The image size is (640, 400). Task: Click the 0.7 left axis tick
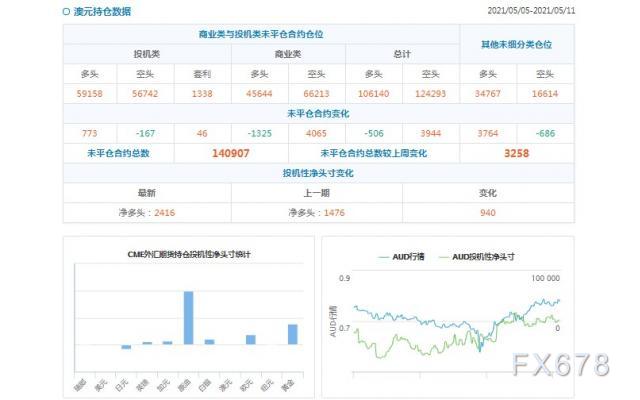click(x=344, y=328)
